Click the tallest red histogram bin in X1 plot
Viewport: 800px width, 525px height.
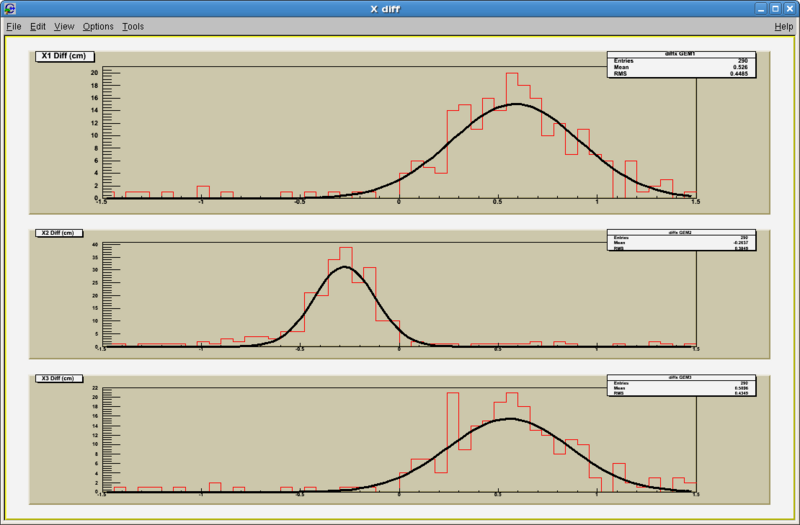tap(512, 135)
